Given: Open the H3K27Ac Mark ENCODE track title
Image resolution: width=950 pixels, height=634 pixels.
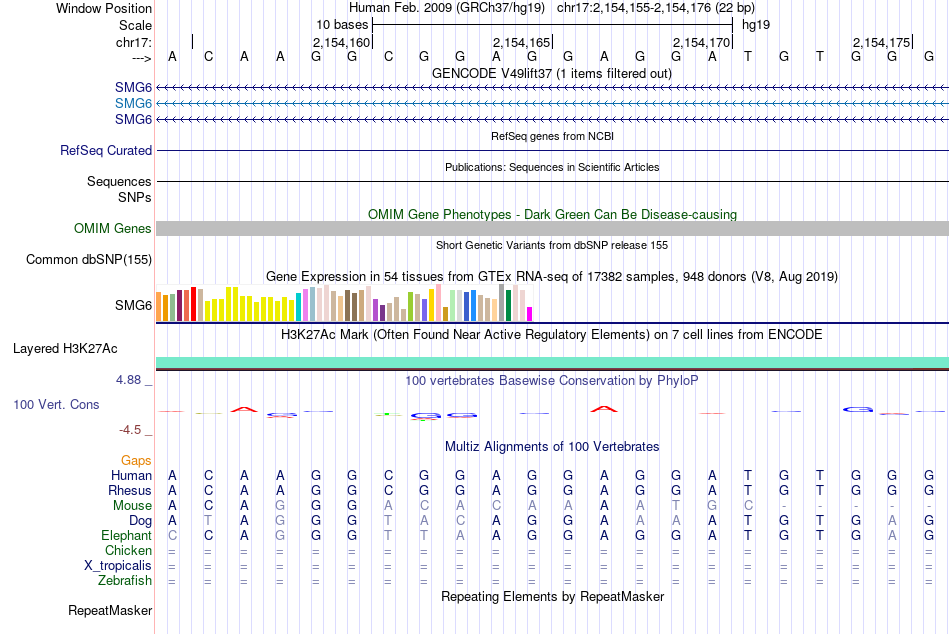Looking at the screenshot, I should pos(551,335).
